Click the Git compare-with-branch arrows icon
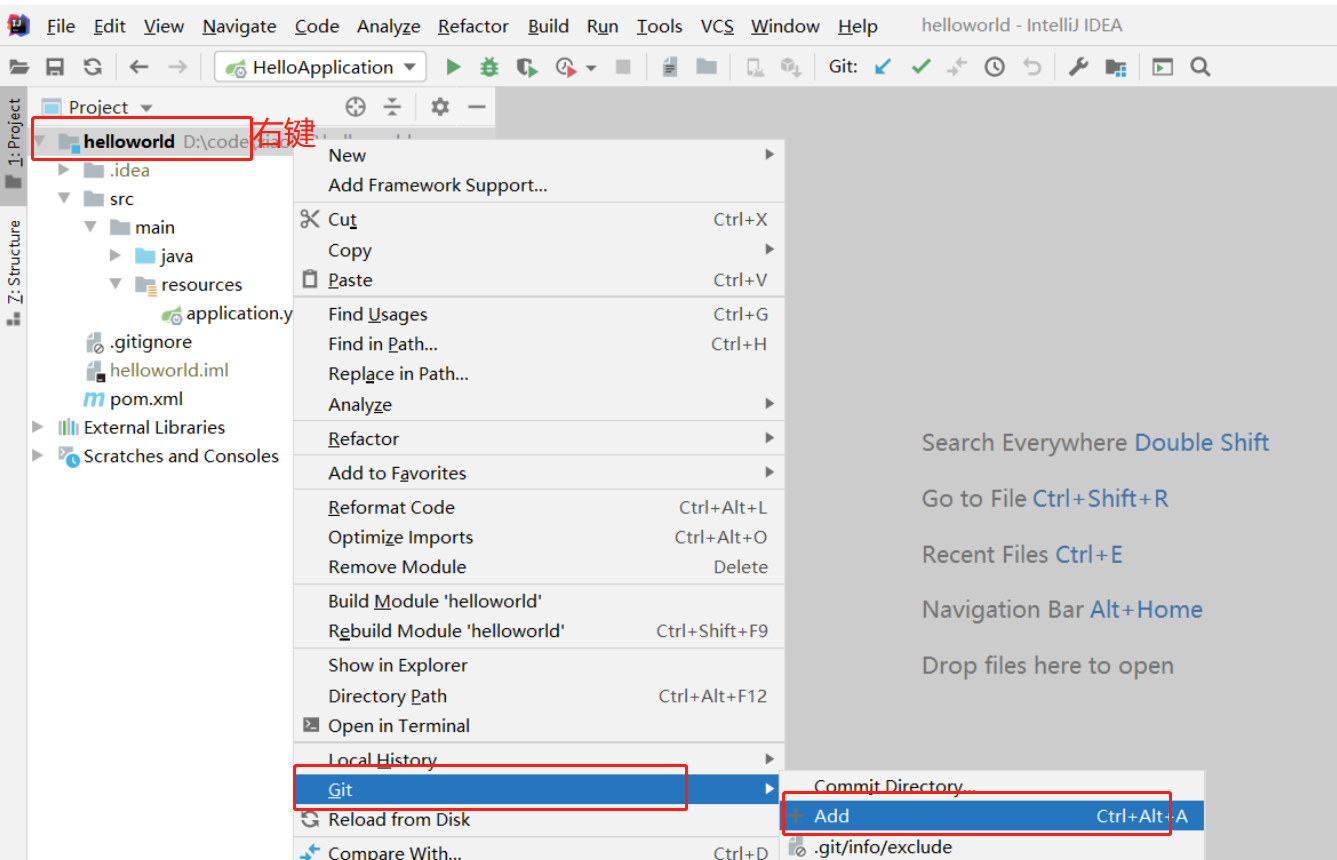Screen dimensions: 1337x860 click(x=958, y=67)
